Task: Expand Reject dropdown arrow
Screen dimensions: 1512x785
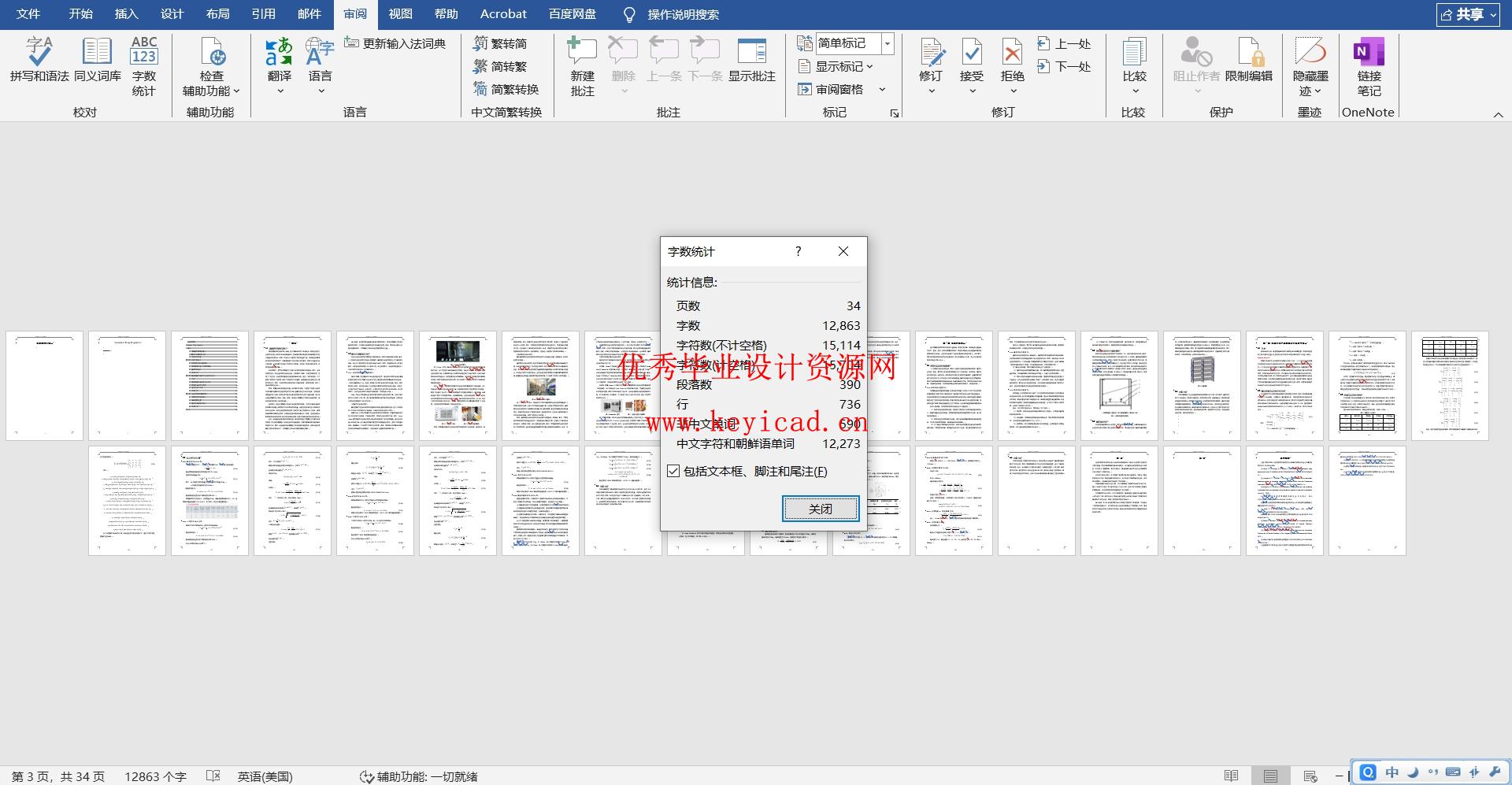Action: (1014, 91)
